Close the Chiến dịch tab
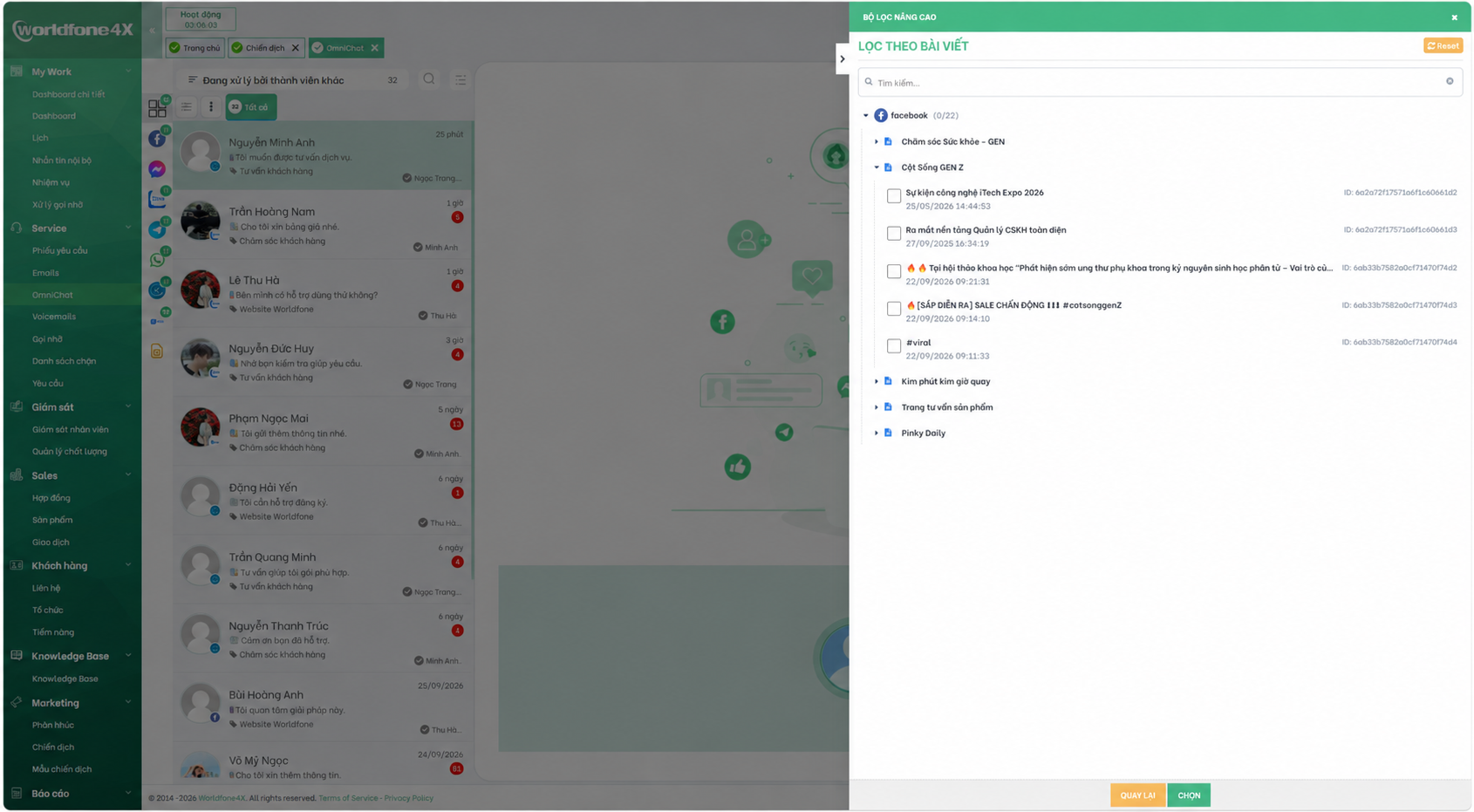Image resolution: width=1474 pixels, height=812 pixels. [296, 48]
